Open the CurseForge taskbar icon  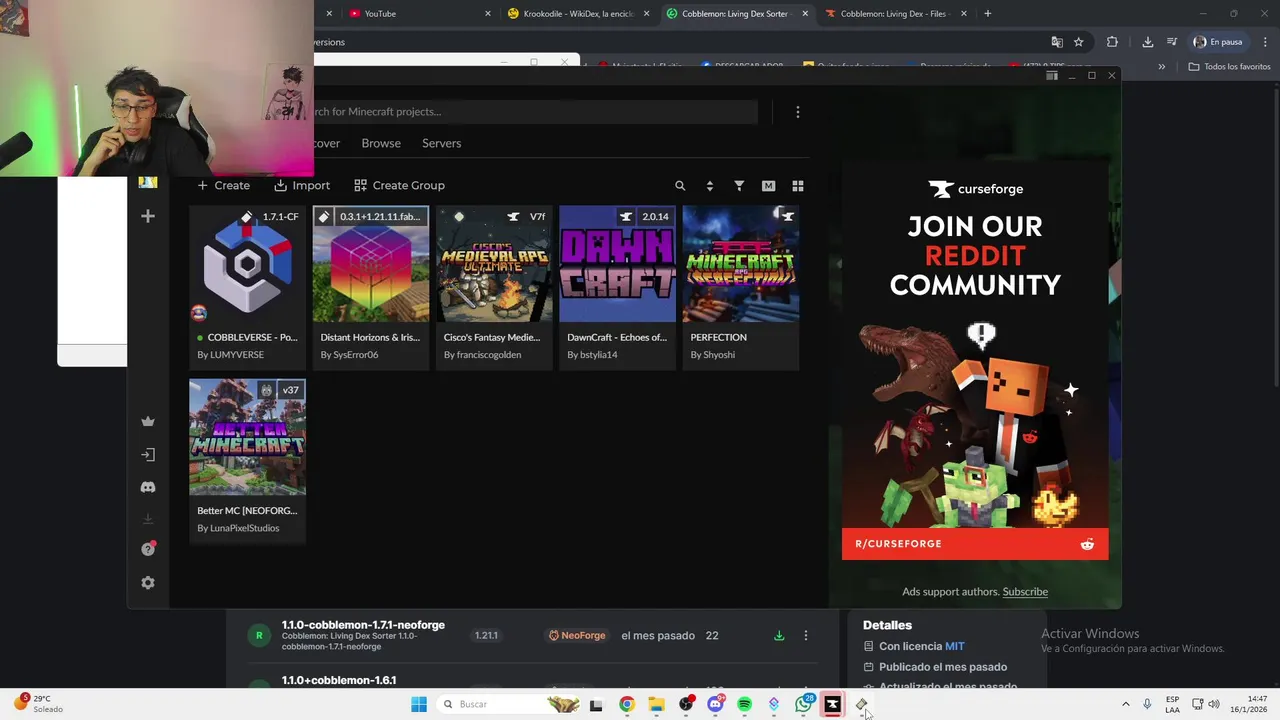(x=832, y=704)
